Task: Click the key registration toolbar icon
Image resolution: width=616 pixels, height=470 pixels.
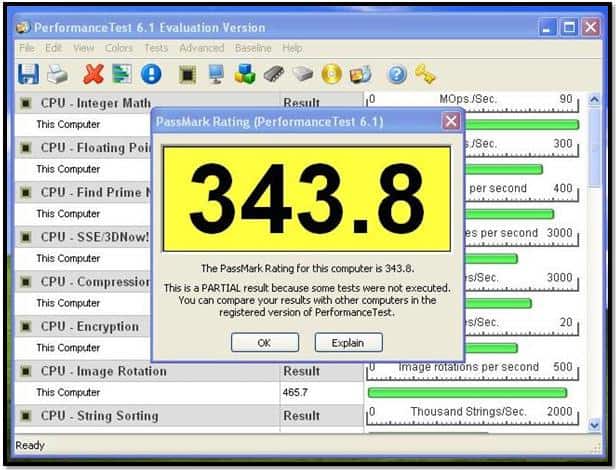Action: click(426, 73)
